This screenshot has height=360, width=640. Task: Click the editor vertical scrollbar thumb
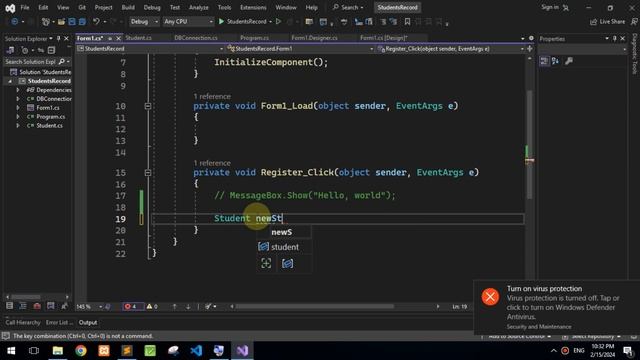click(x=529, y=145)
